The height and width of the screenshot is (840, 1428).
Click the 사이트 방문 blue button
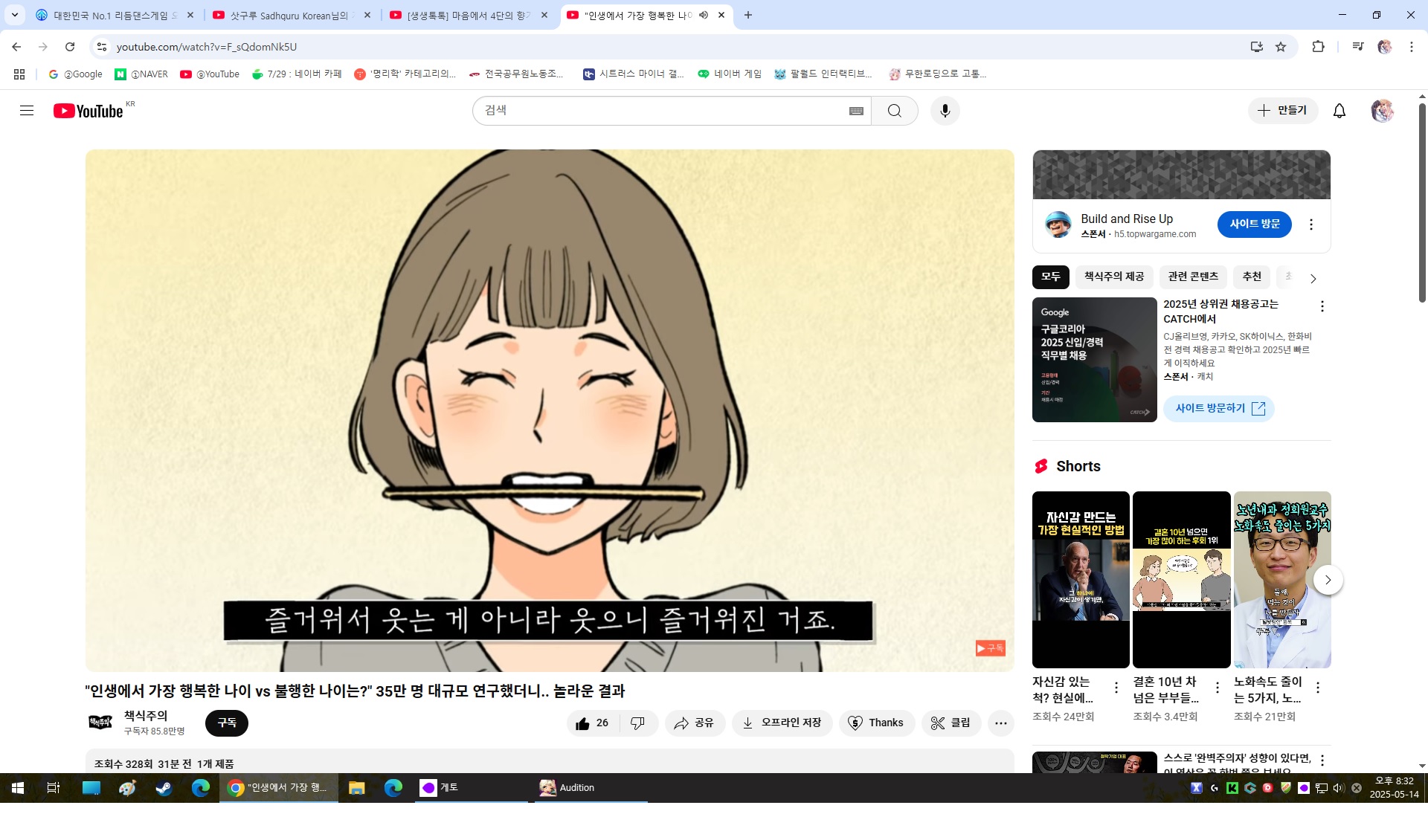pyautogui.click(x=1254, y=224)
